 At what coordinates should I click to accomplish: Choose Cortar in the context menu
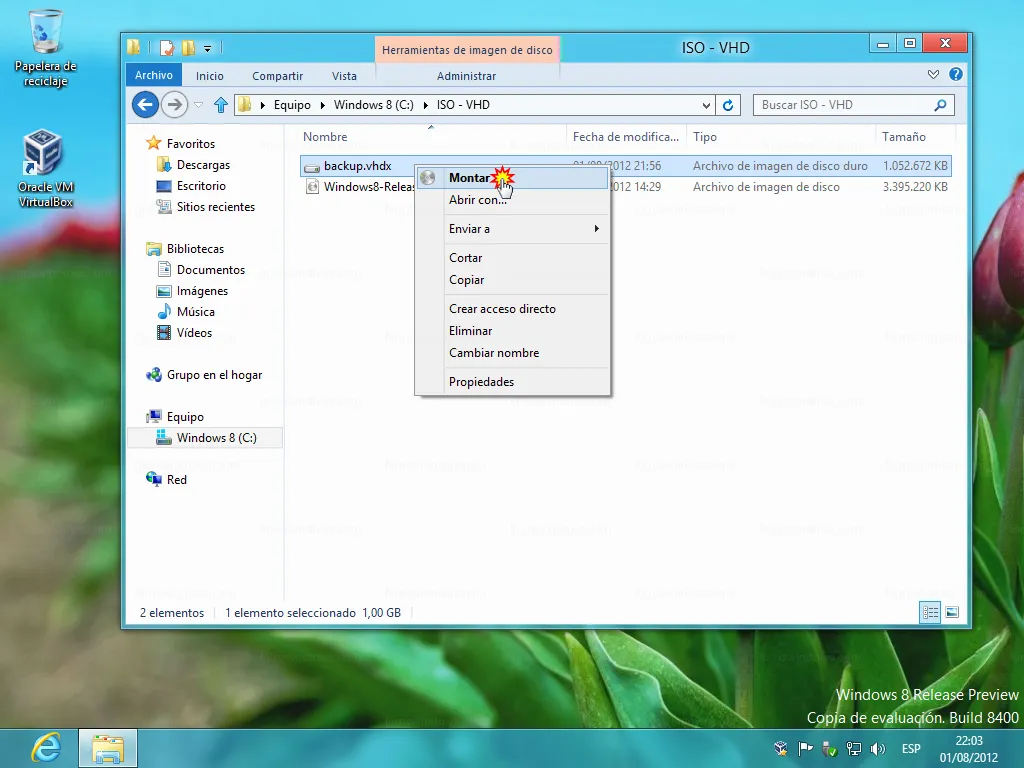(x=513, y=257)
